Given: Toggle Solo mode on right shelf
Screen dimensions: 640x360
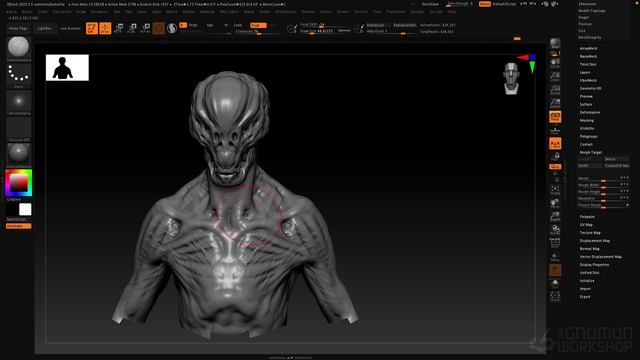Looking at the screenshot, I should coord(555,283).
